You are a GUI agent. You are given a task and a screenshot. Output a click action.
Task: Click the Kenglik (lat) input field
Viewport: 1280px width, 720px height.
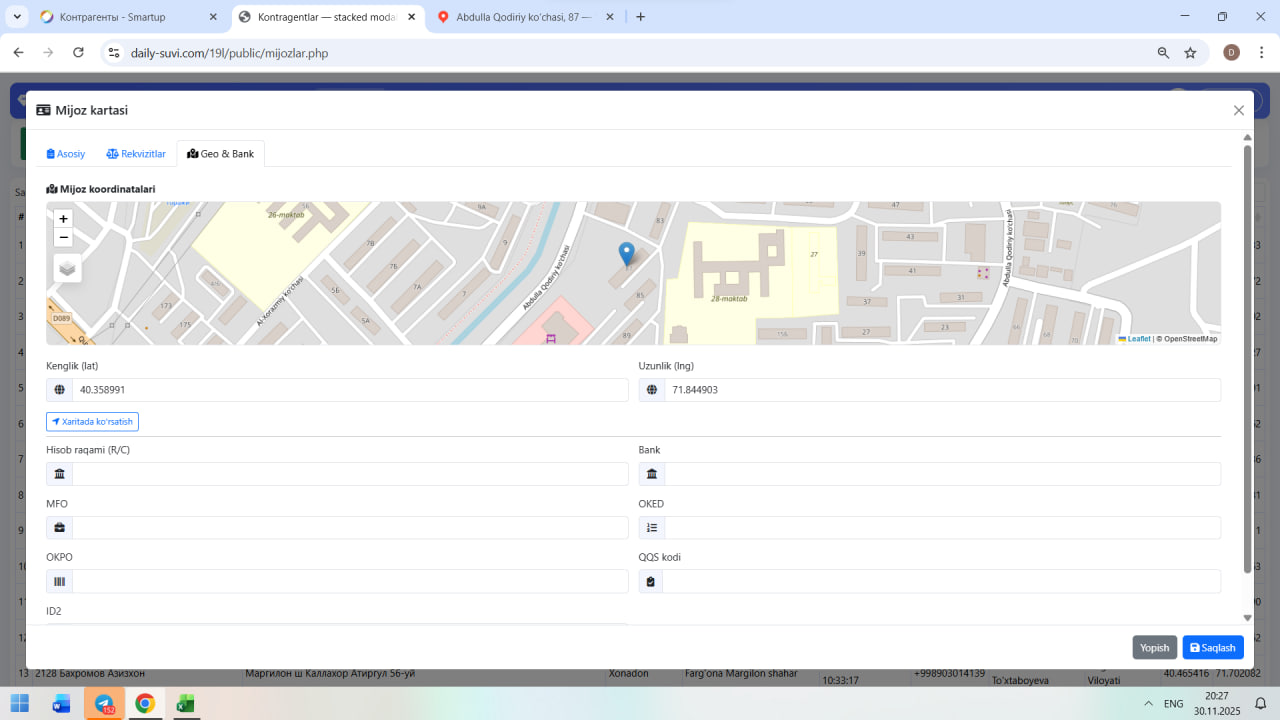[x=350, y=390]
